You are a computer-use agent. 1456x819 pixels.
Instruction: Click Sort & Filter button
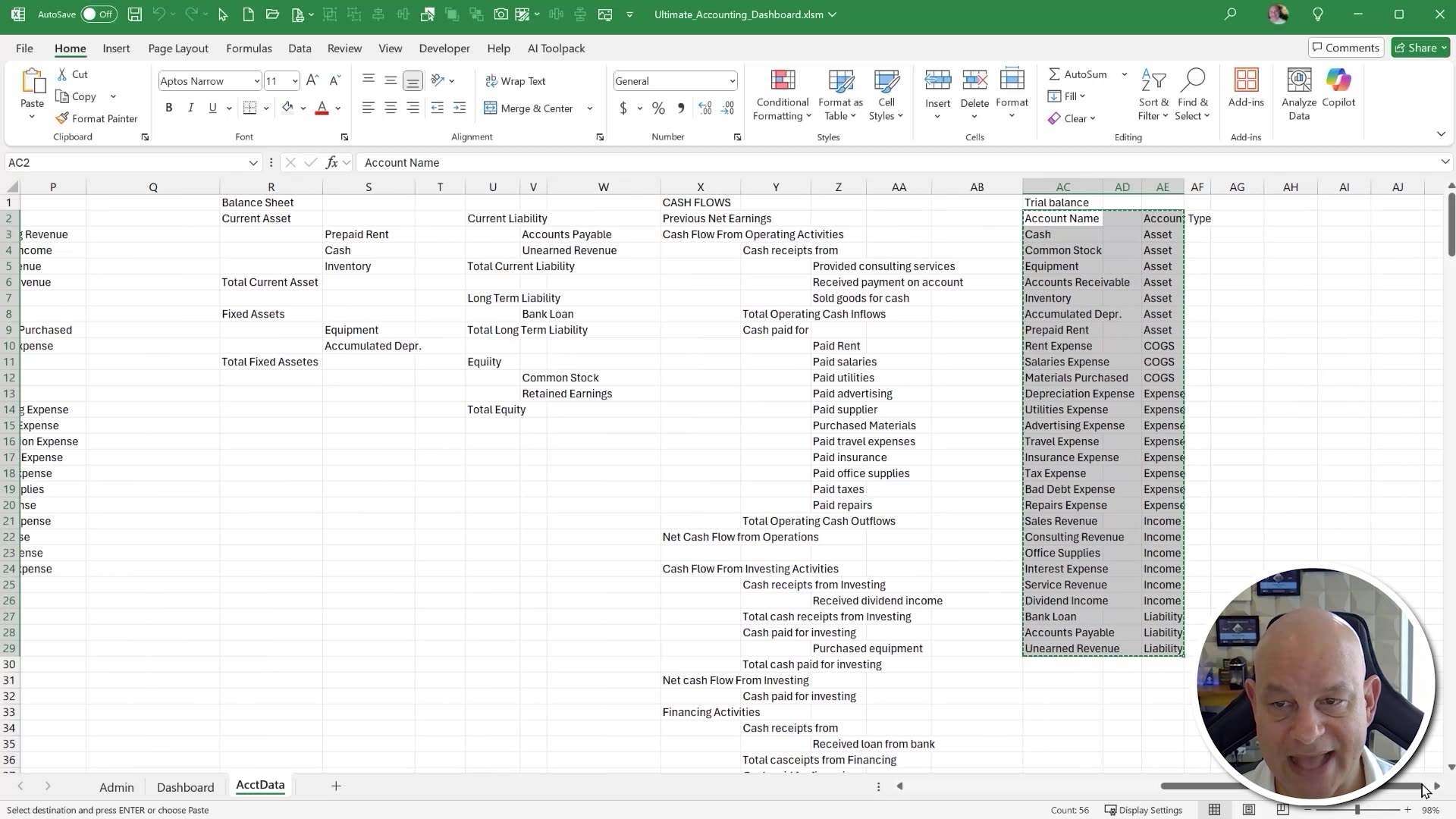pos(1152,95)
